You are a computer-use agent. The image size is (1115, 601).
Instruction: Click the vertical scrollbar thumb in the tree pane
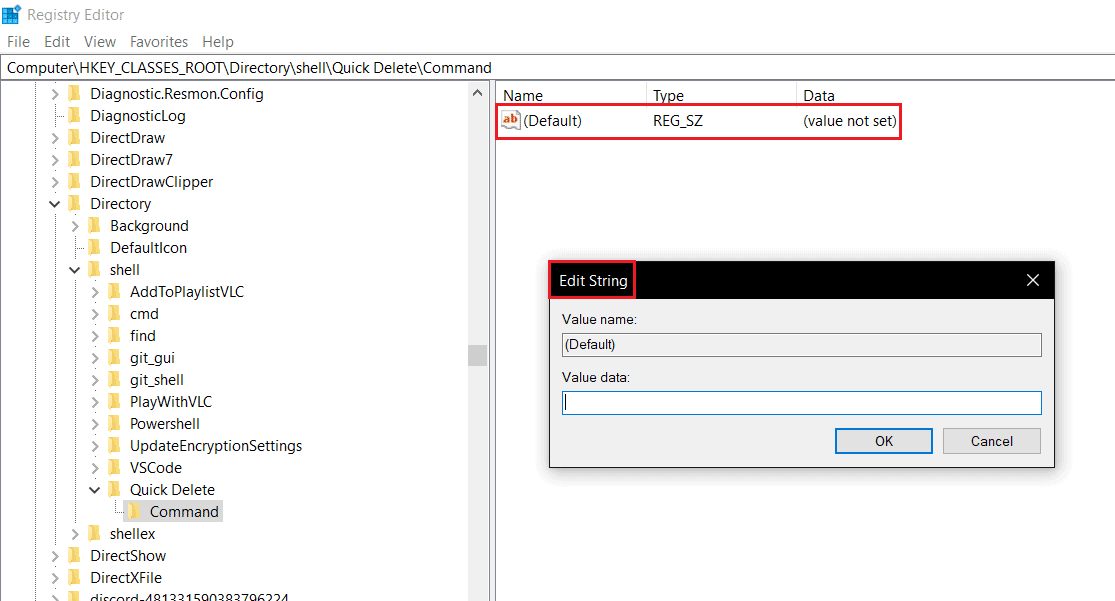[478, 355]
